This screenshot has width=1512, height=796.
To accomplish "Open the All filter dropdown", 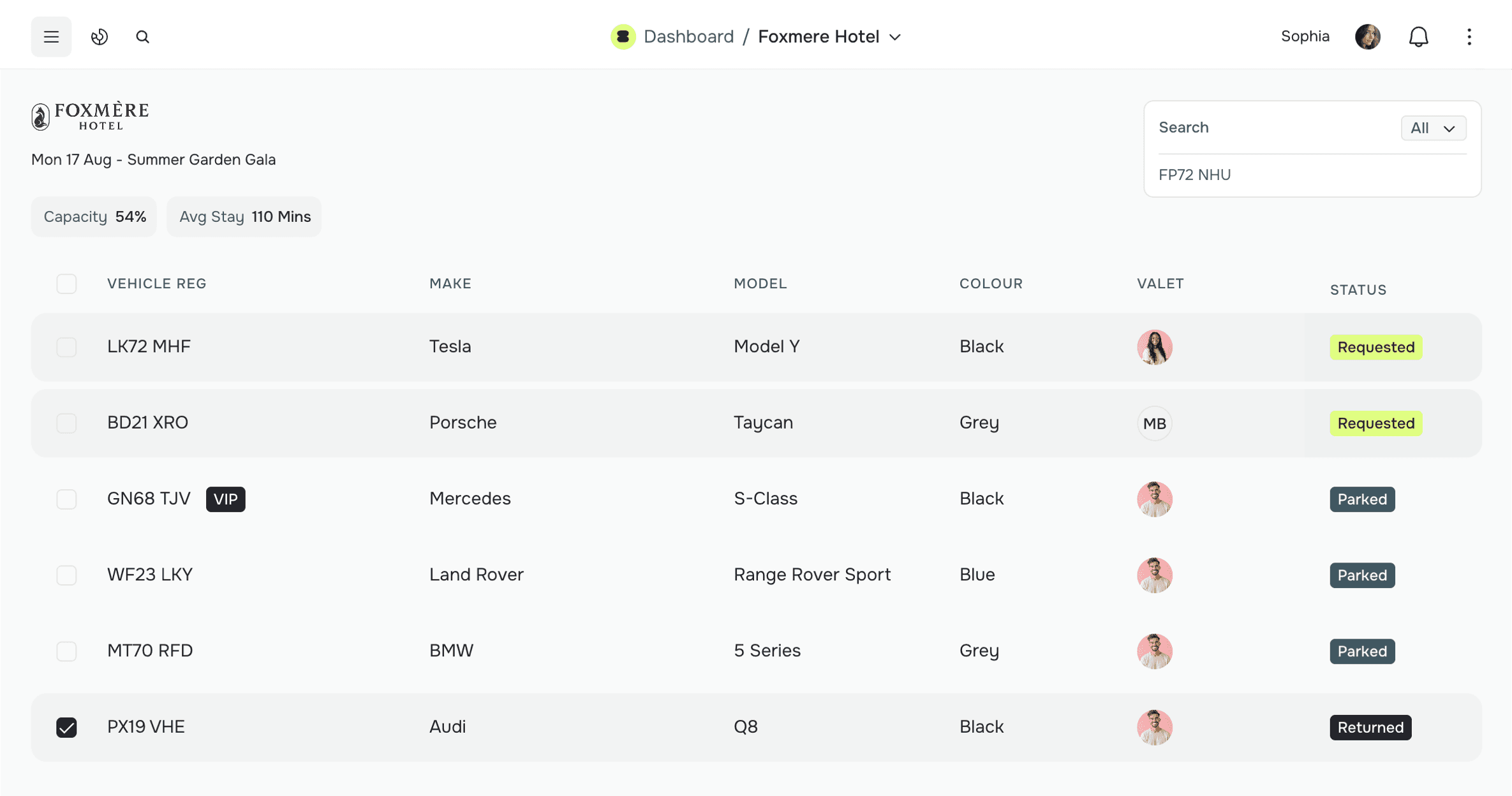I will tap(1433, 128).
